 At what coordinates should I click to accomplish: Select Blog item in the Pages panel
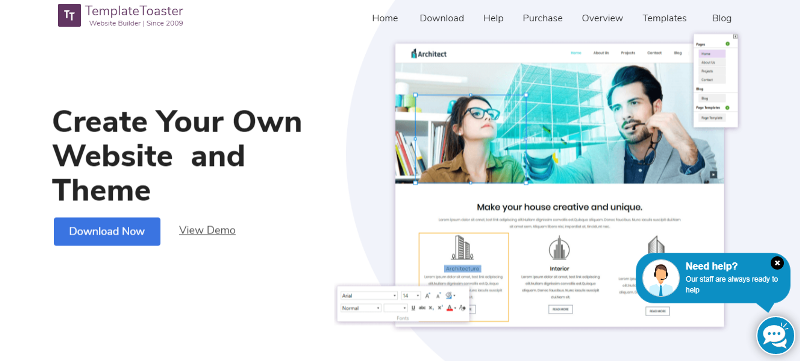(x=712, y=98)
